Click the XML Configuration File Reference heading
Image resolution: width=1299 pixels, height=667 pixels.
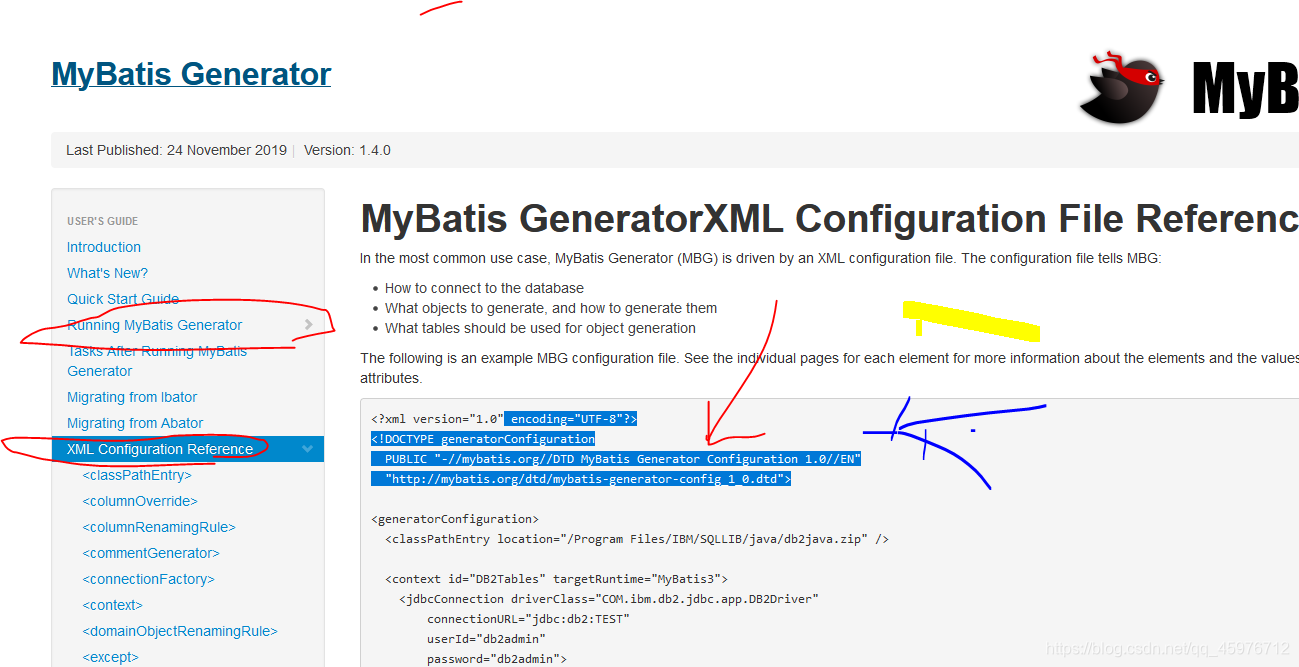pos(829,219)
